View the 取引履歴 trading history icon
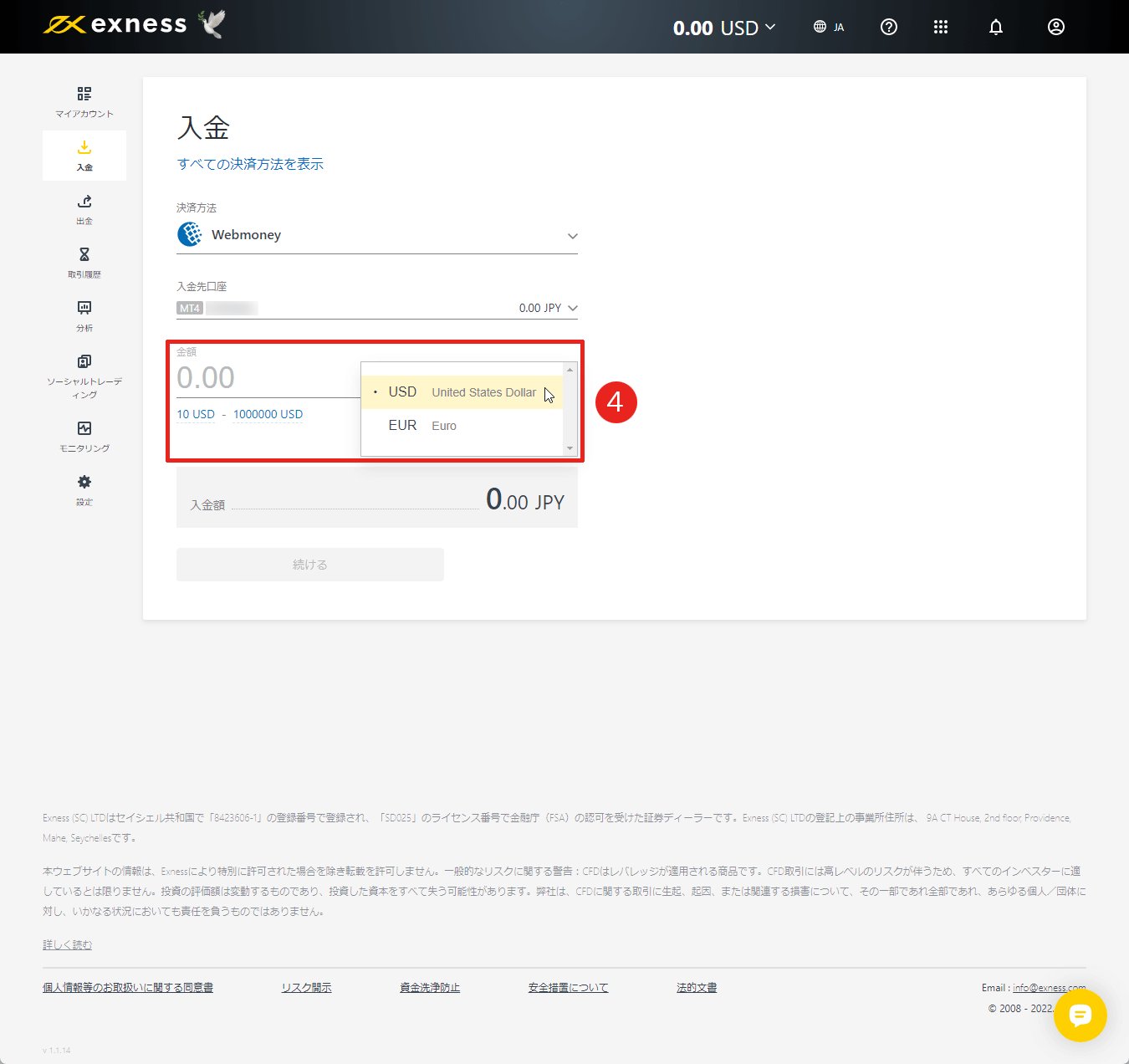The image size is (1129, 1064). coord(84,262)
